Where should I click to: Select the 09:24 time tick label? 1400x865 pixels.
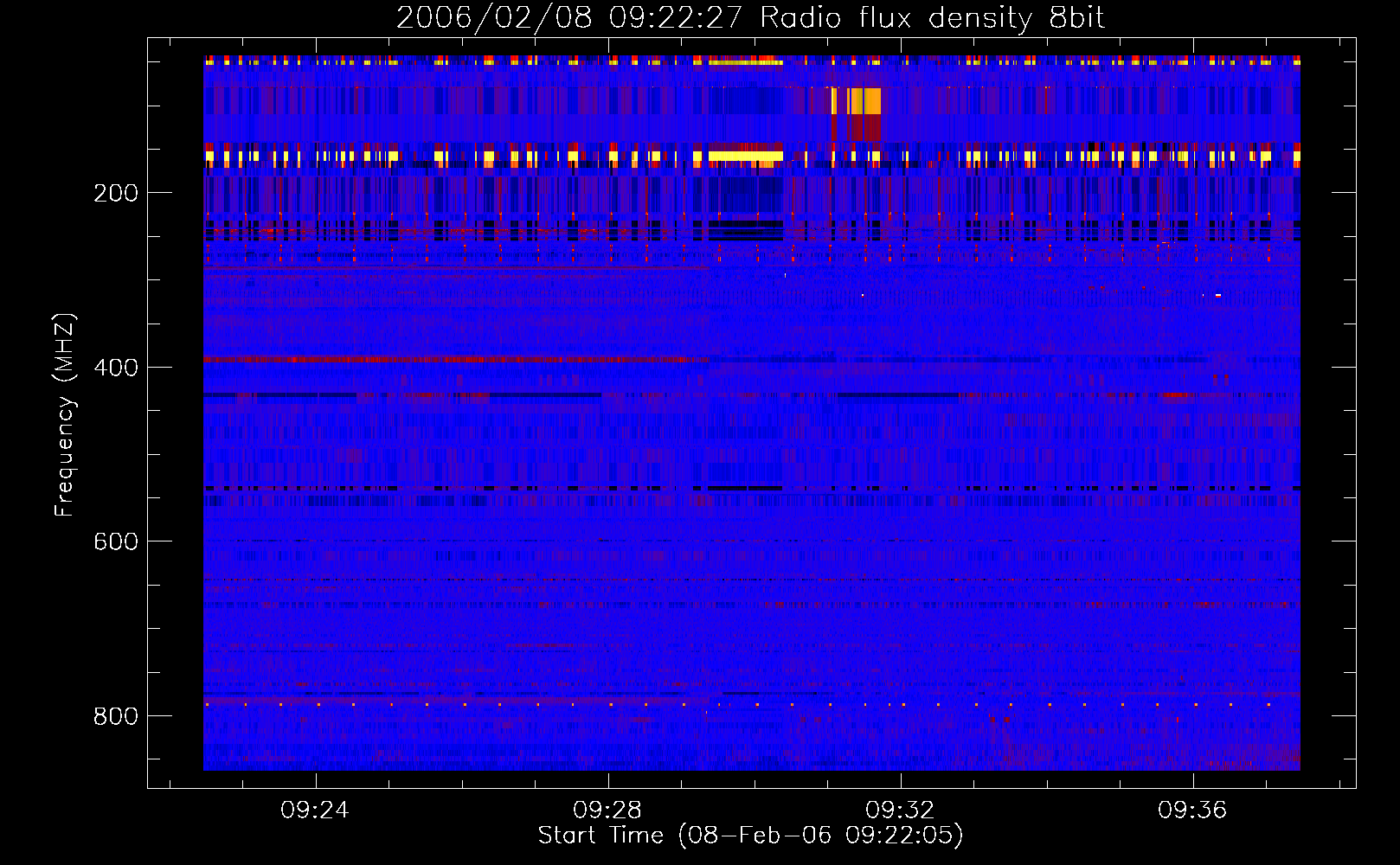pyautogui.click(x=315, y=810)
